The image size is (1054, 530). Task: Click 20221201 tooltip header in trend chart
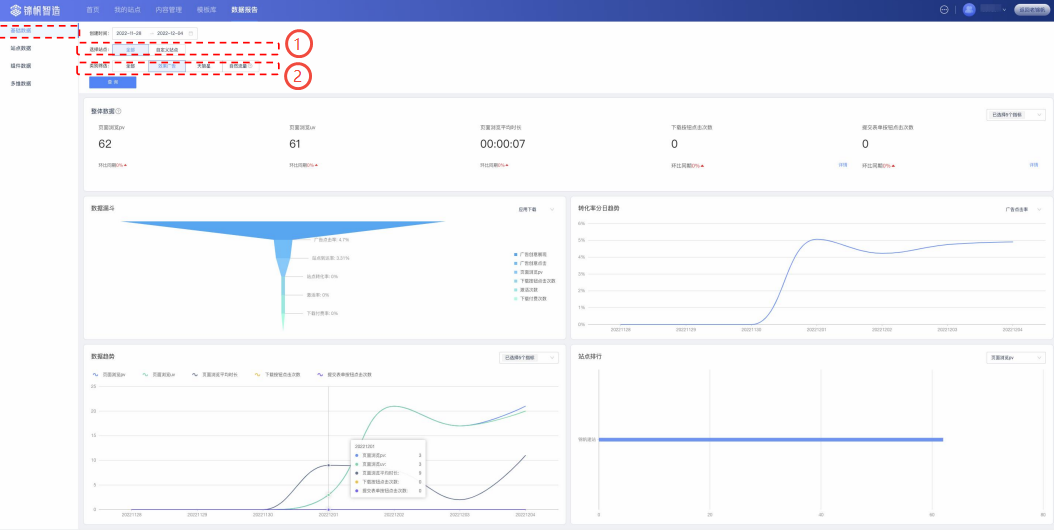[x=363, y=446]
